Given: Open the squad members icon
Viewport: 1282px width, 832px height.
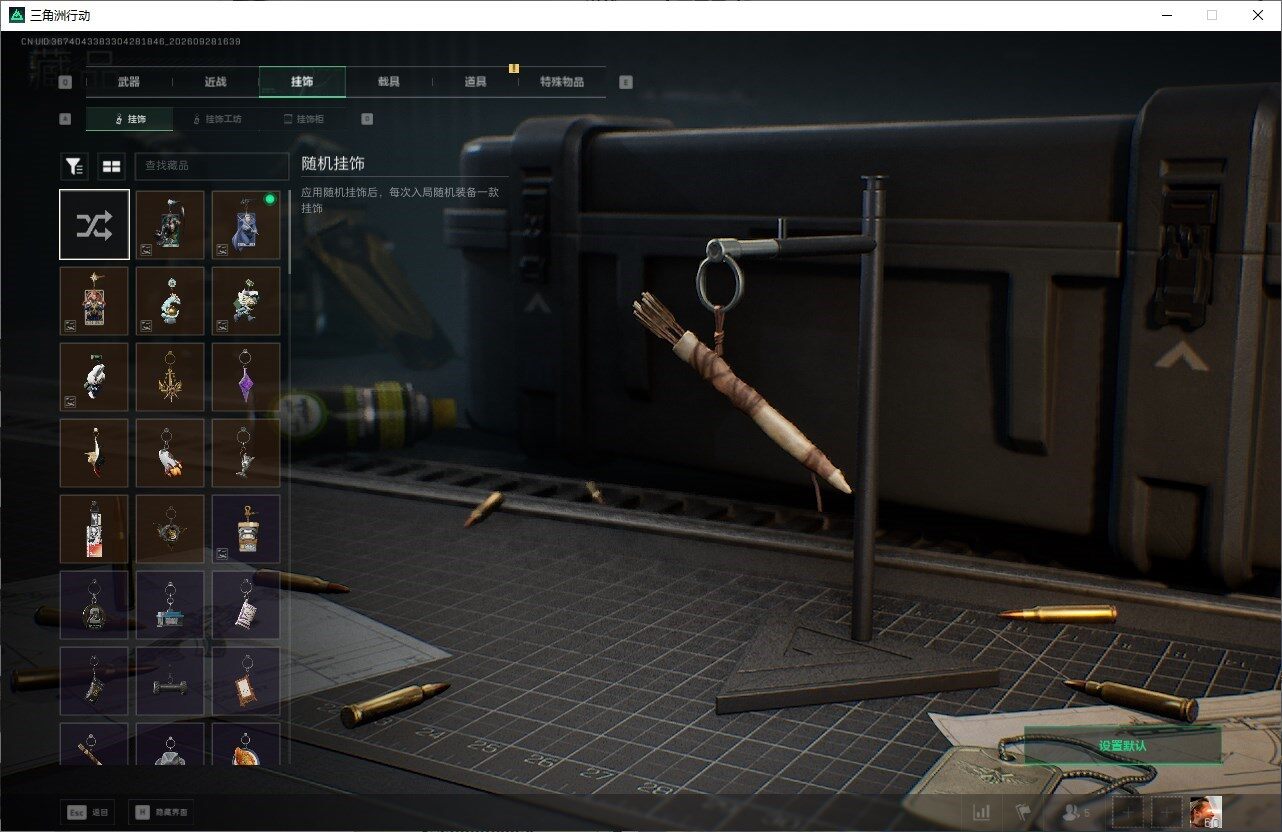Looking at the screenshot, I should pos(1076,812).
